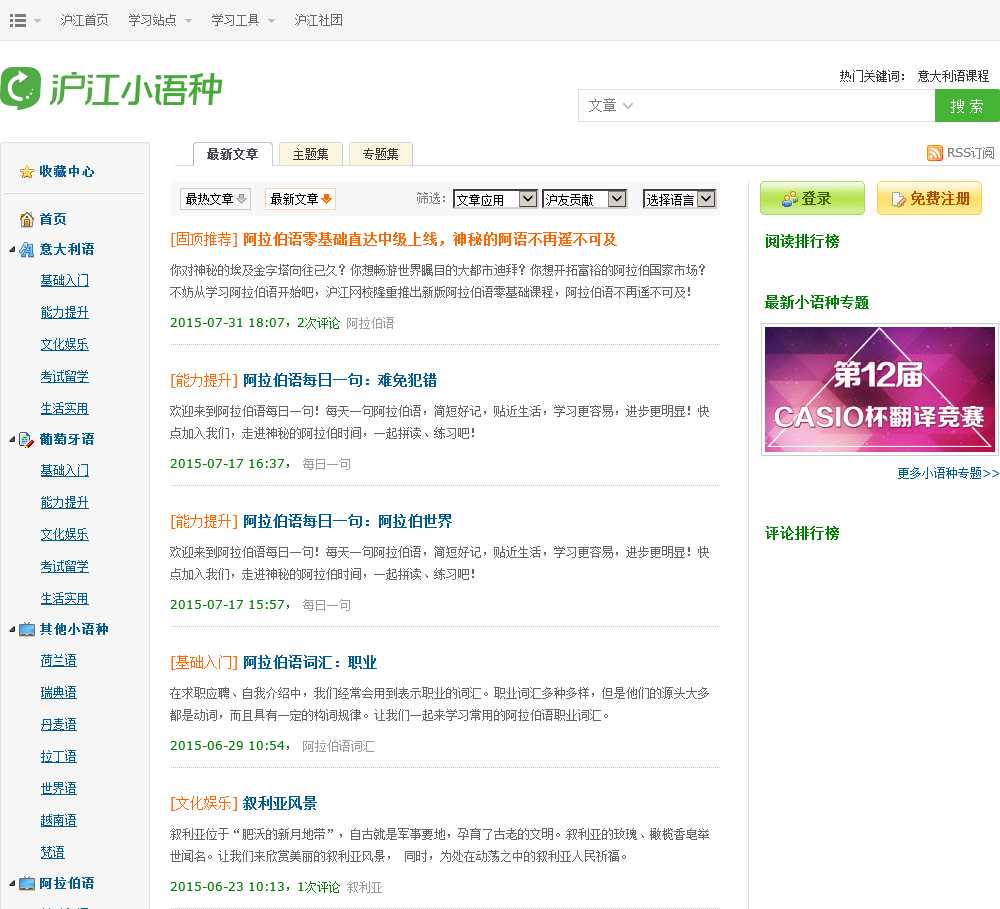Open the top-left list menu icon
This screenshot has width=1000, height=909.
(18, 20)
